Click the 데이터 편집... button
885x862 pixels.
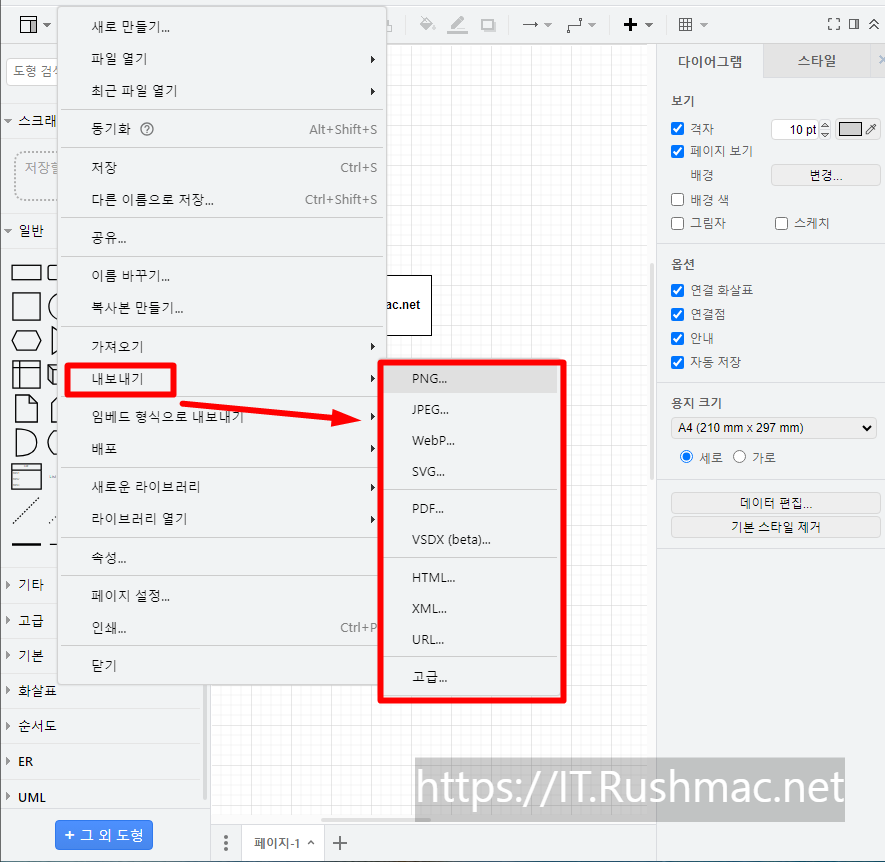[776, 503]
